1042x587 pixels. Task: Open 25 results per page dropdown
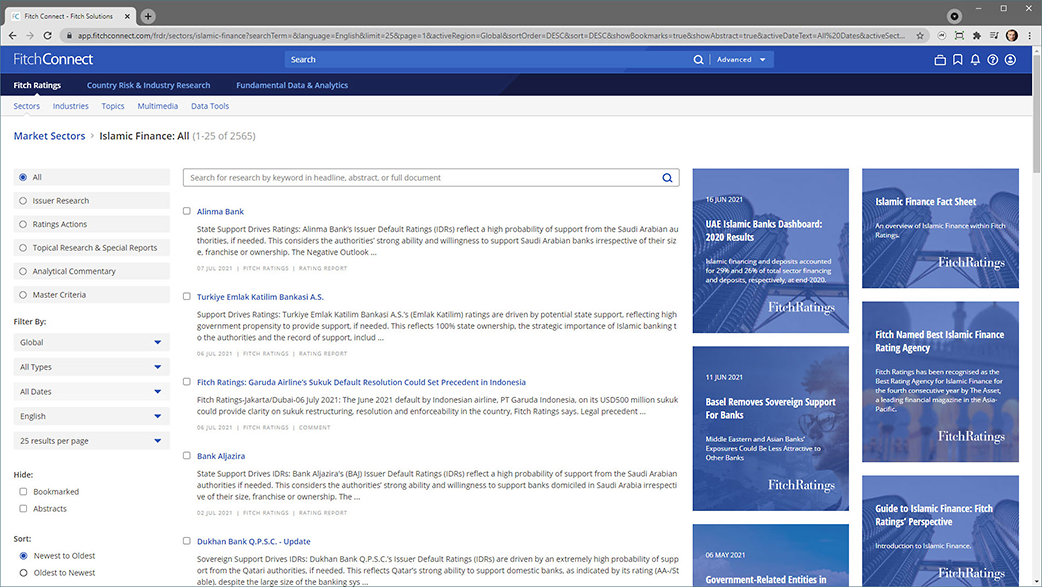click(x=92, y=441)
